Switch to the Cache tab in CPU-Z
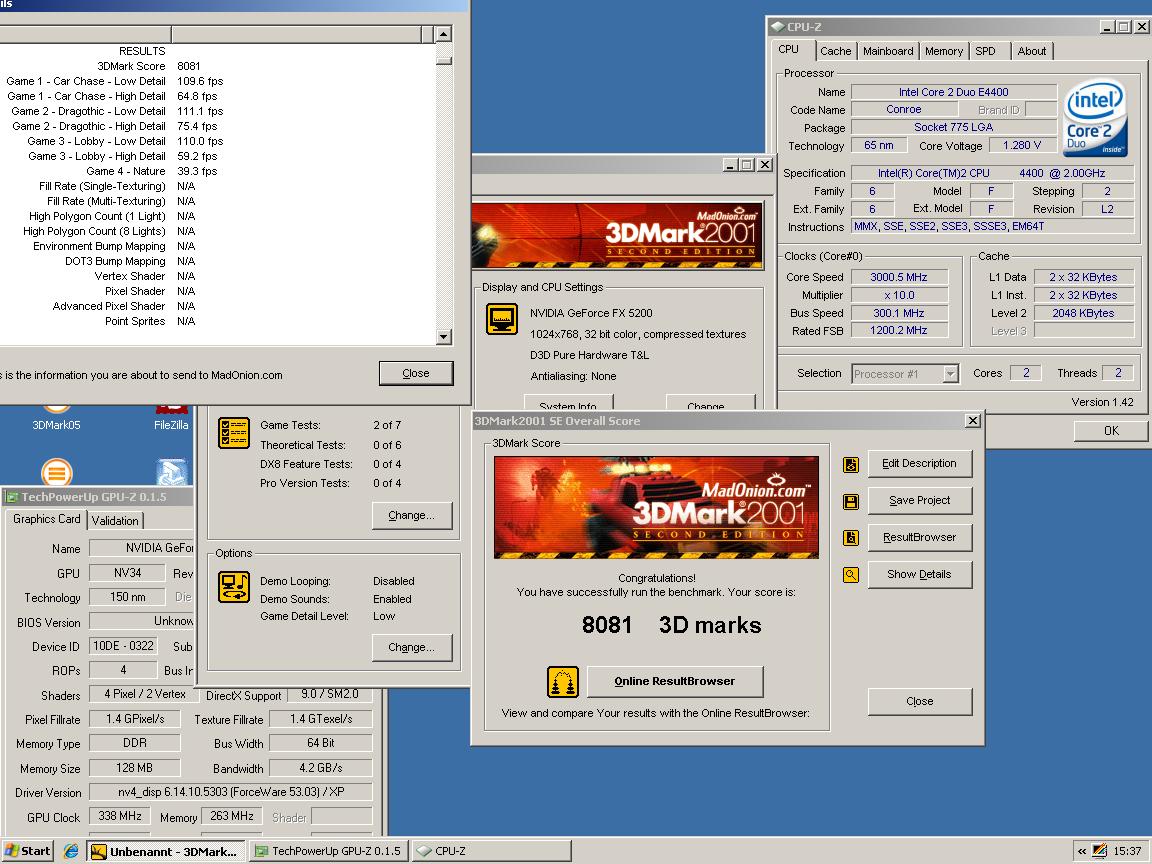The width and height of the screenshot is (1152, 864). (x=835, y=51)
